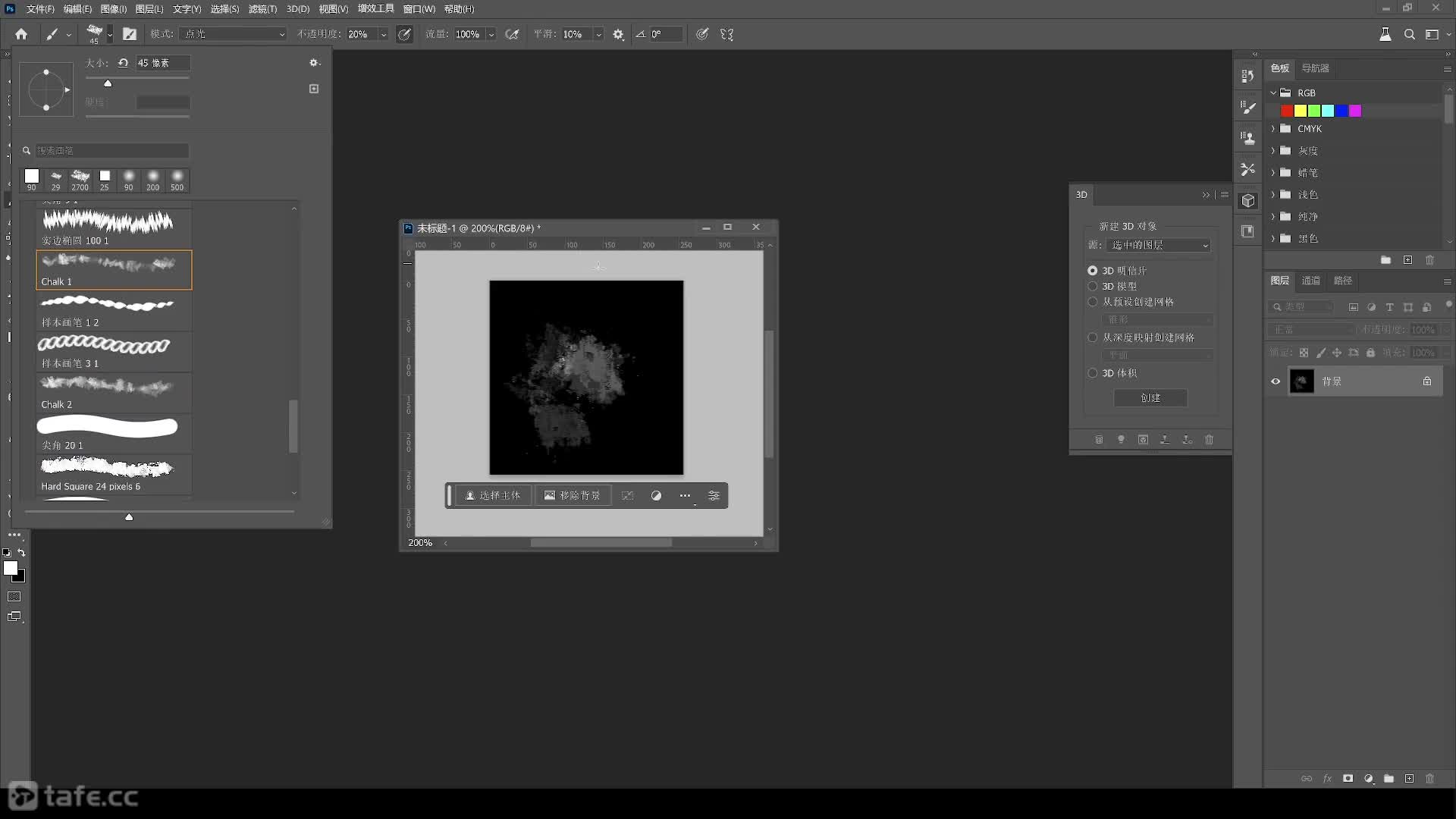The image size is (1456, 819).
Task: Select the 3D Volume radio option
Action: click(1092, 373)
